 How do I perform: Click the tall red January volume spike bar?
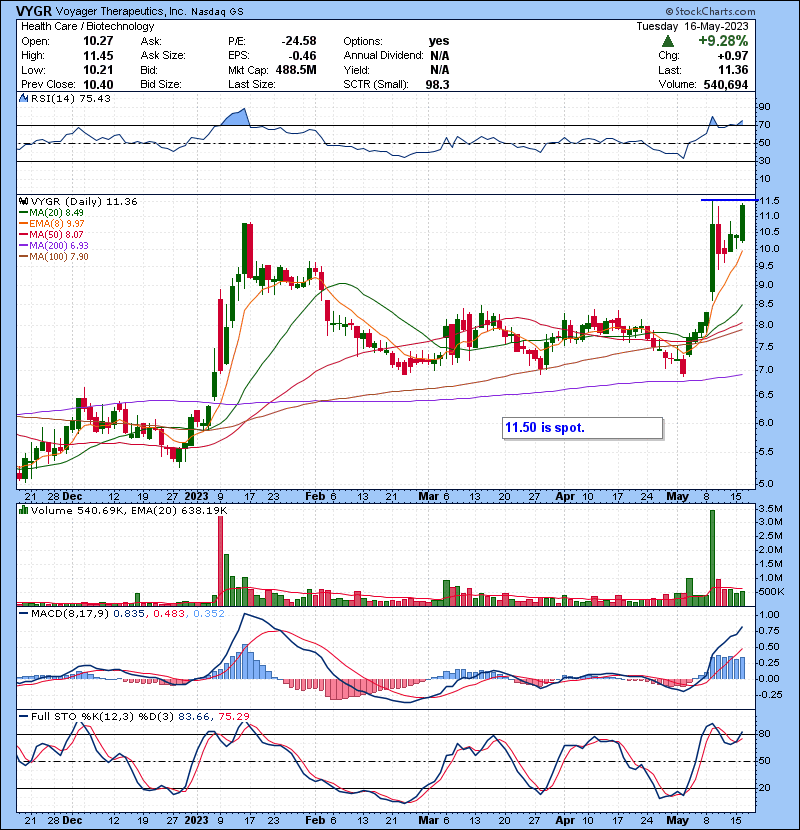pyautogui.click(x=221, y=561)
